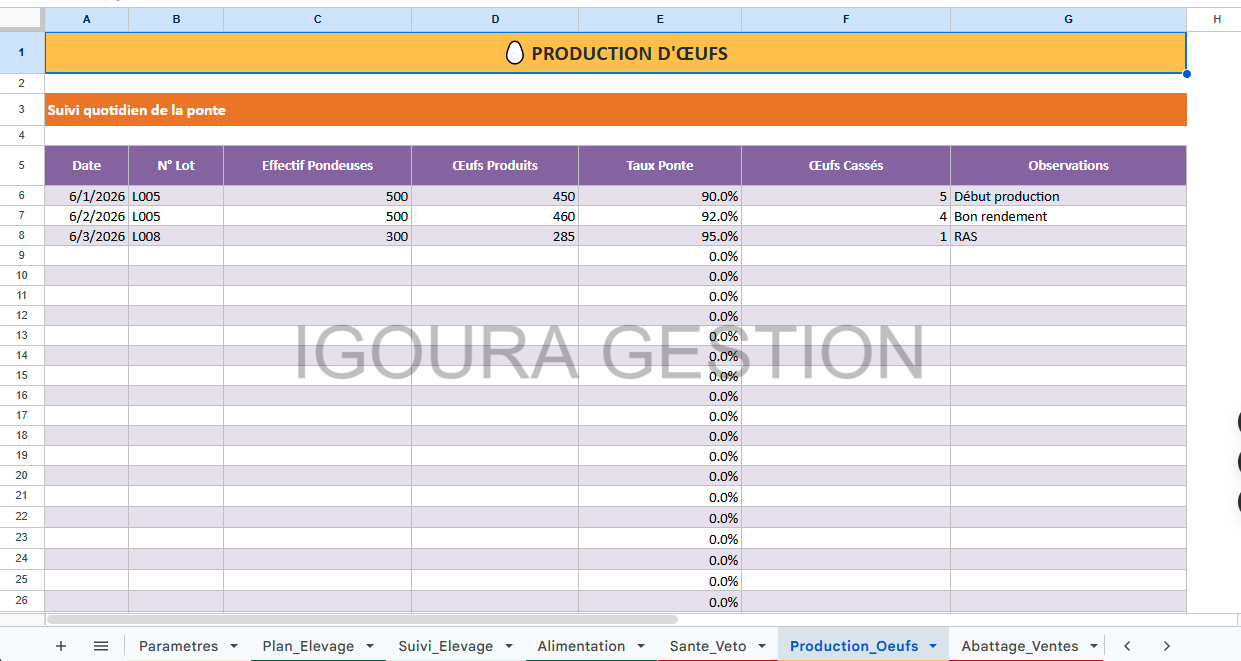
Task: Click the fill handle on the title cell
Action: tap(1187, 73)
